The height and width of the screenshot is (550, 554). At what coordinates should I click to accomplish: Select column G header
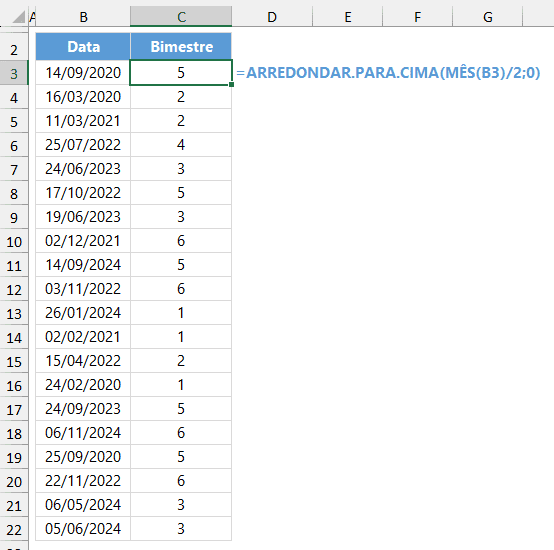[488, 17]
